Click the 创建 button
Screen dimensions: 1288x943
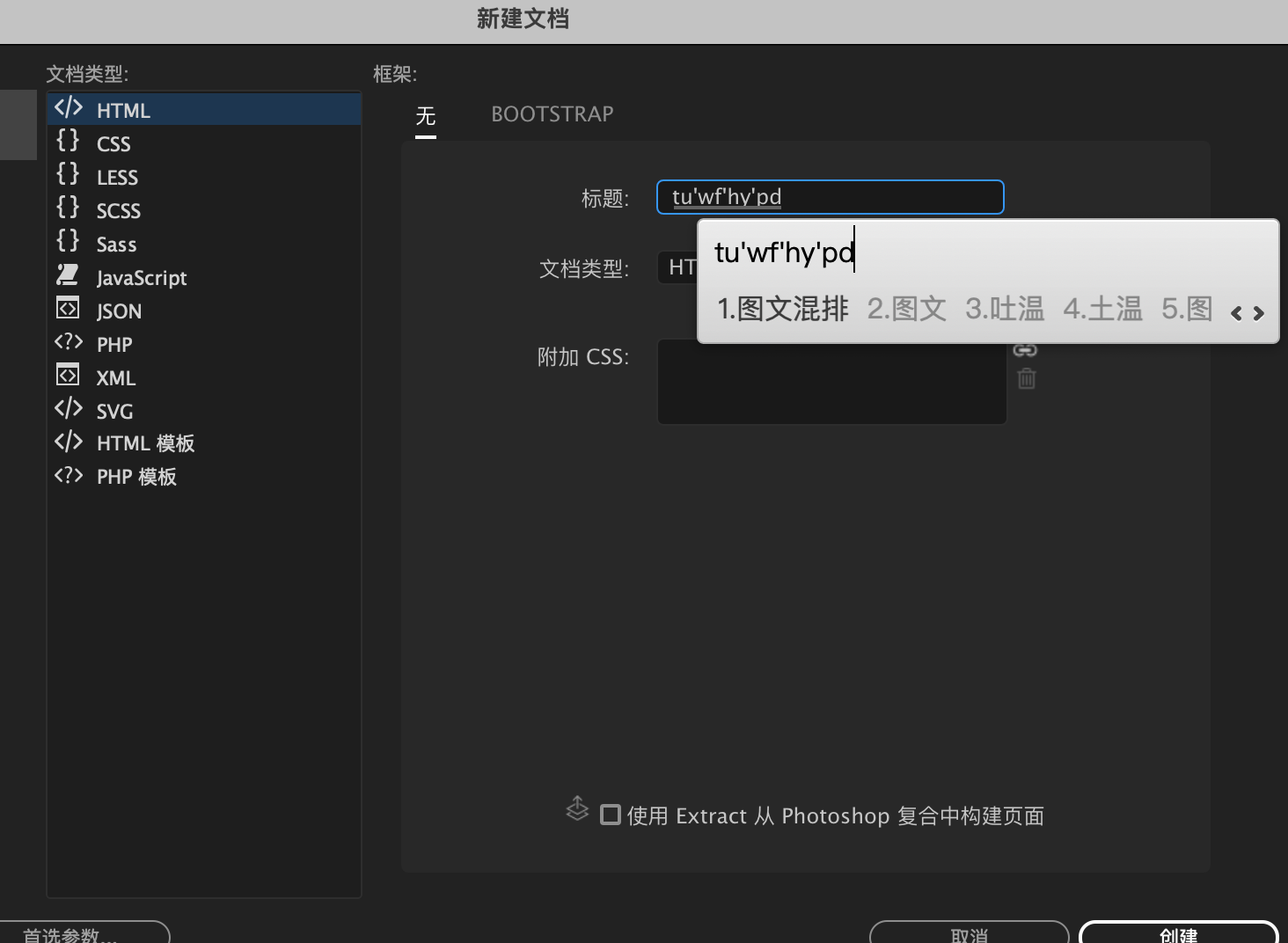point(1178,935)
